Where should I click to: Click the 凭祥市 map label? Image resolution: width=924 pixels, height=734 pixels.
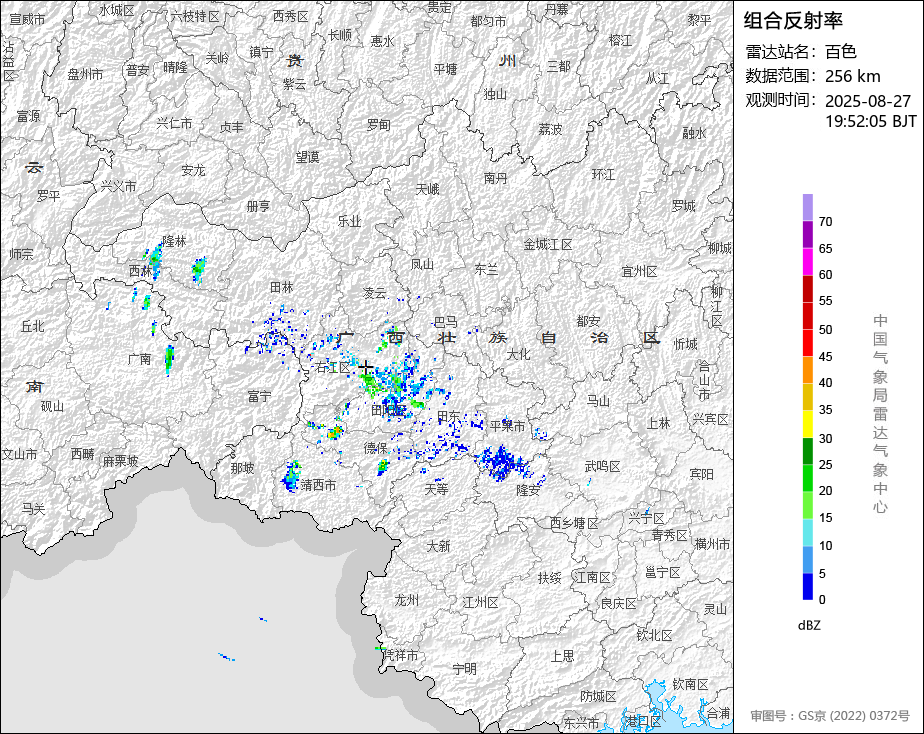(401, 655)
